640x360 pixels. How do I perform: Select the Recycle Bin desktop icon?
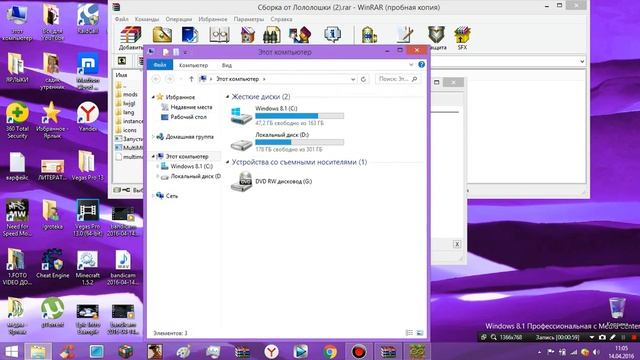(x=617, y=311)
